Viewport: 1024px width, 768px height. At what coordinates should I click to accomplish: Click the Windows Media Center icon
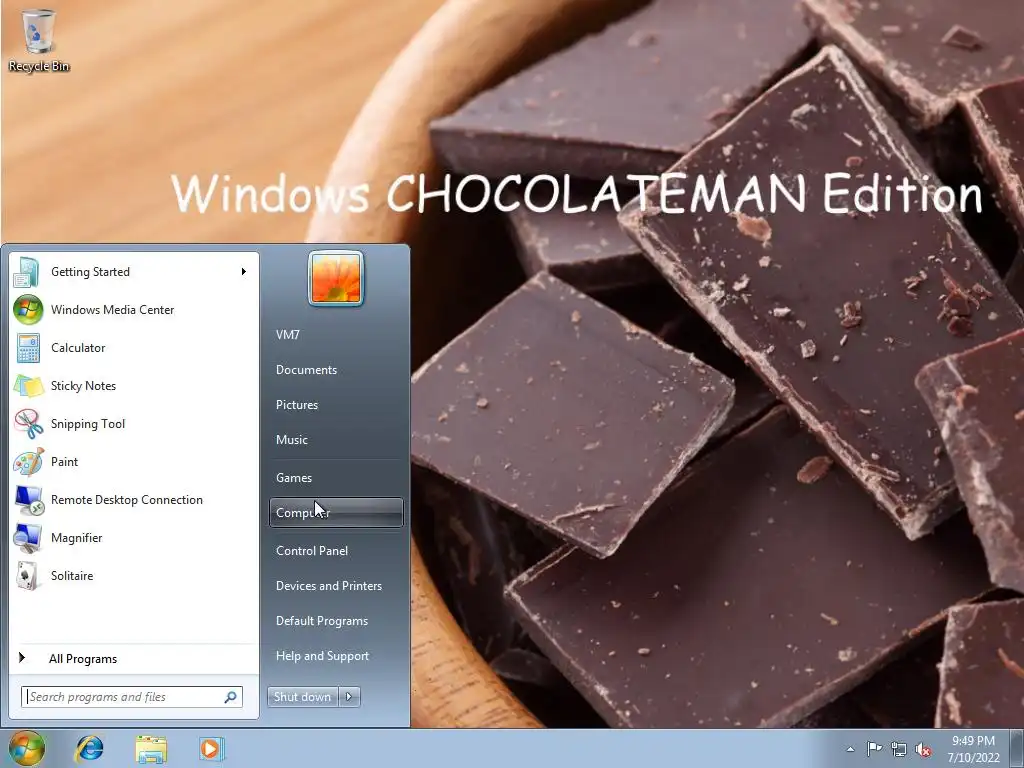(x=27, y=310)
